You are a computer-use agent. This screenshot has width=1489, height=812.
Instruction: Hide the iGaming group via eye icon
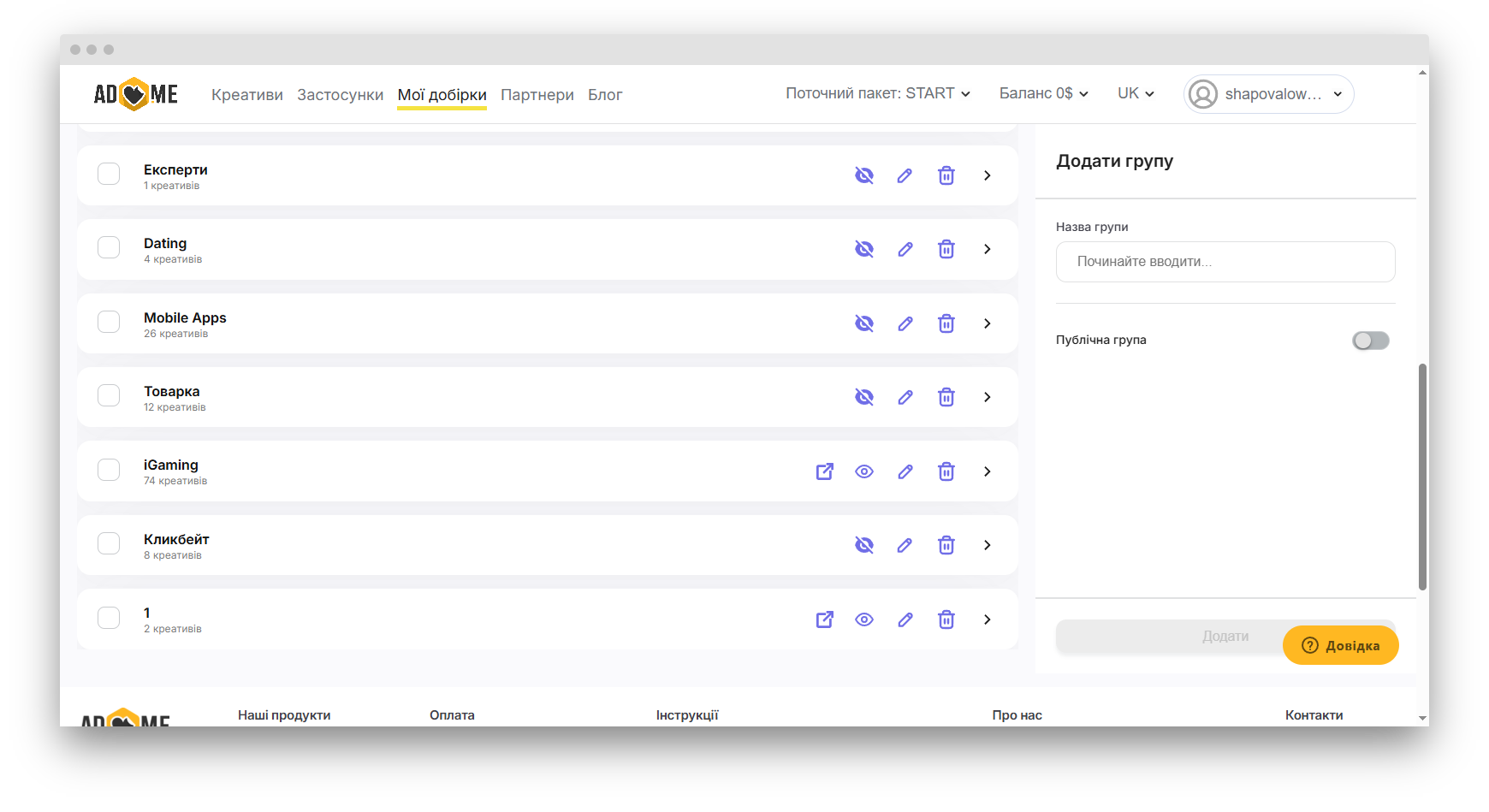[x=864, y=471]
